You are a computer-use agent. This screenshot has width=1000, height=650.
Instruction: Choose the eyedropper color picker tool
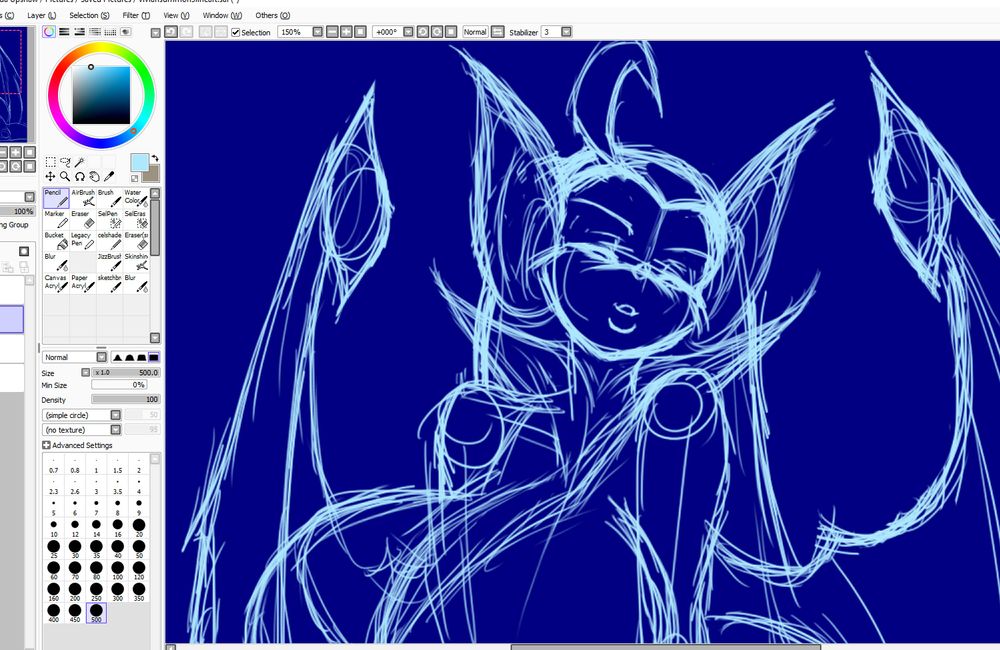point(109,177)
